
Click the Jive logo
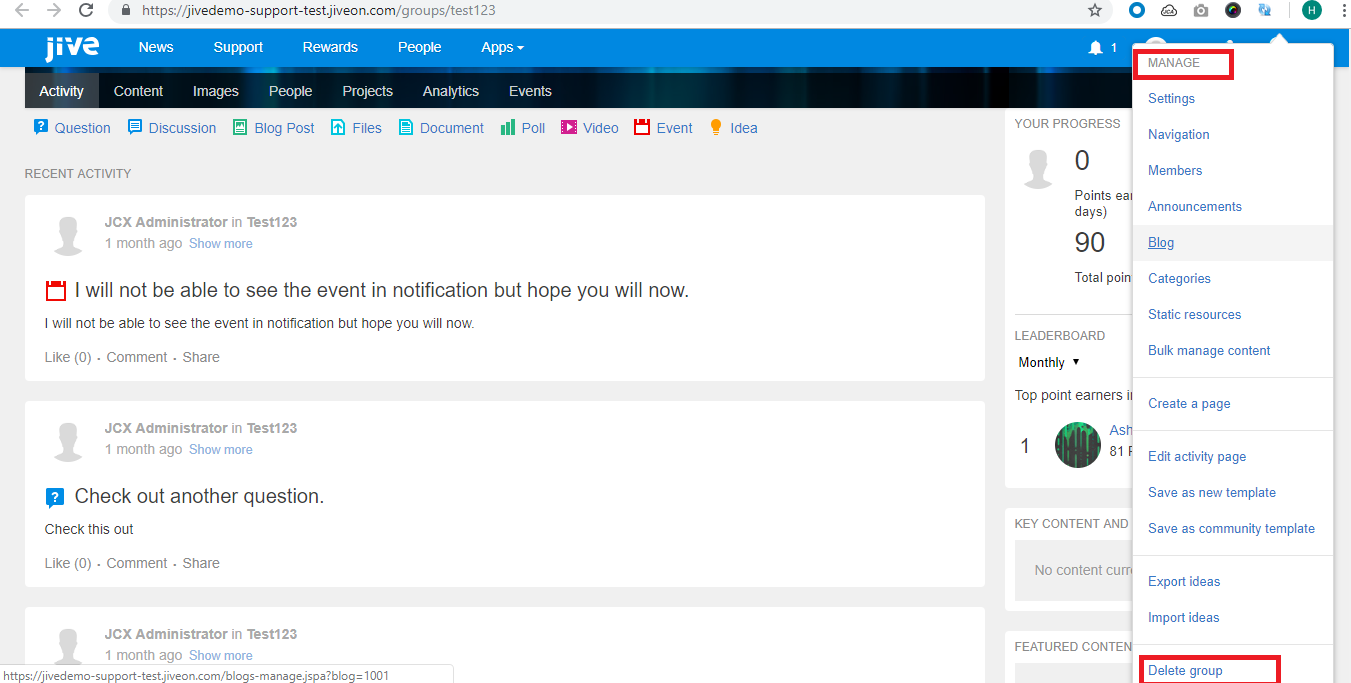pos(71,48)
